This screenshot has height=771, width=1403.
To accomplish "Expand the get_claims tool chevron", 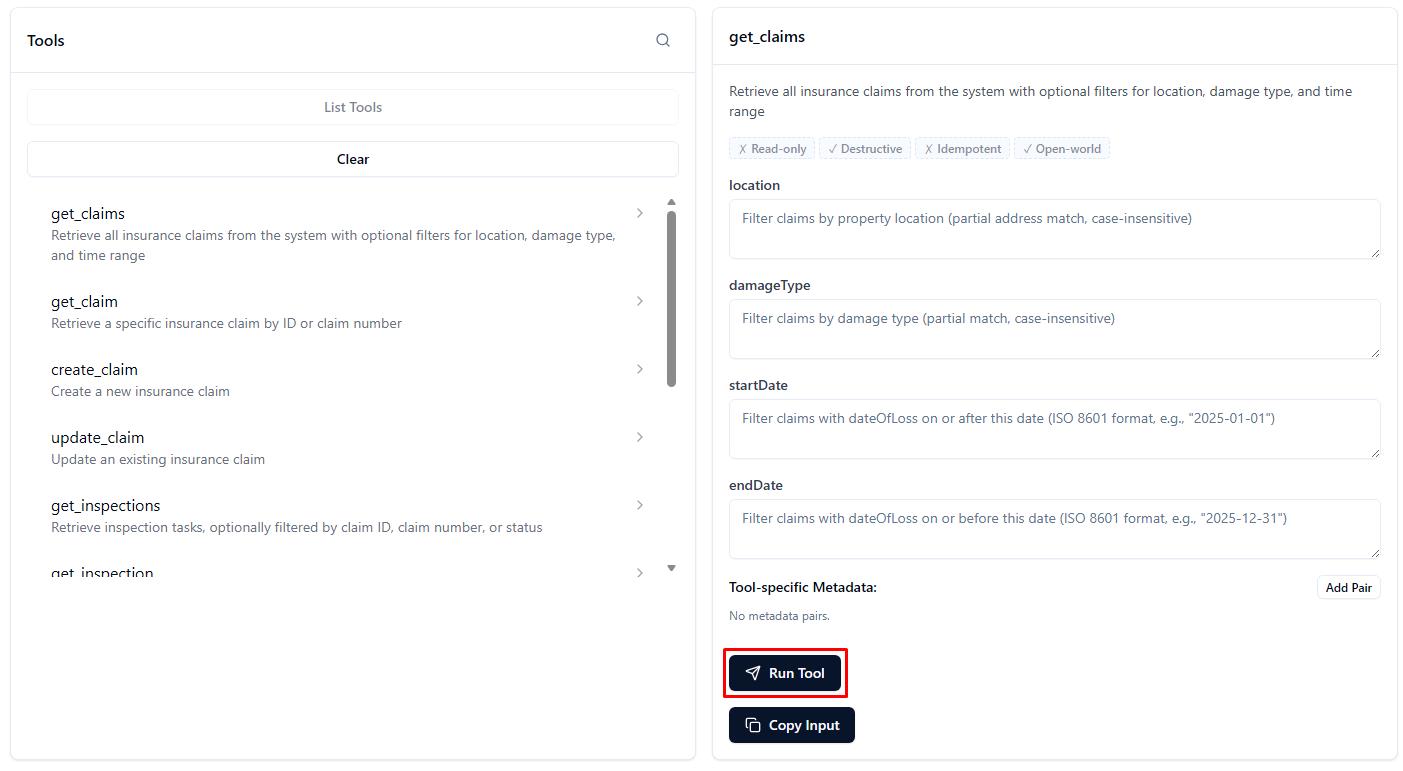I will [640, 213].
